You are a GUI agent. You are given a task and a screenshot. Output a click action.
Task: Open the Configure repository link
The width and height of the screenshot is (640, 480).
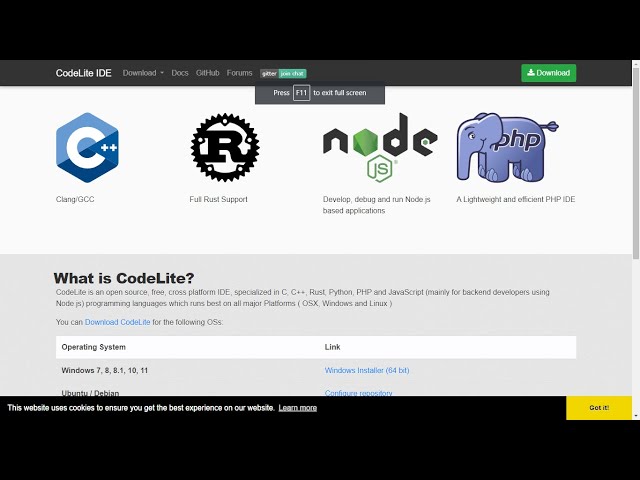pyautogui.click(x=358, y=393)
